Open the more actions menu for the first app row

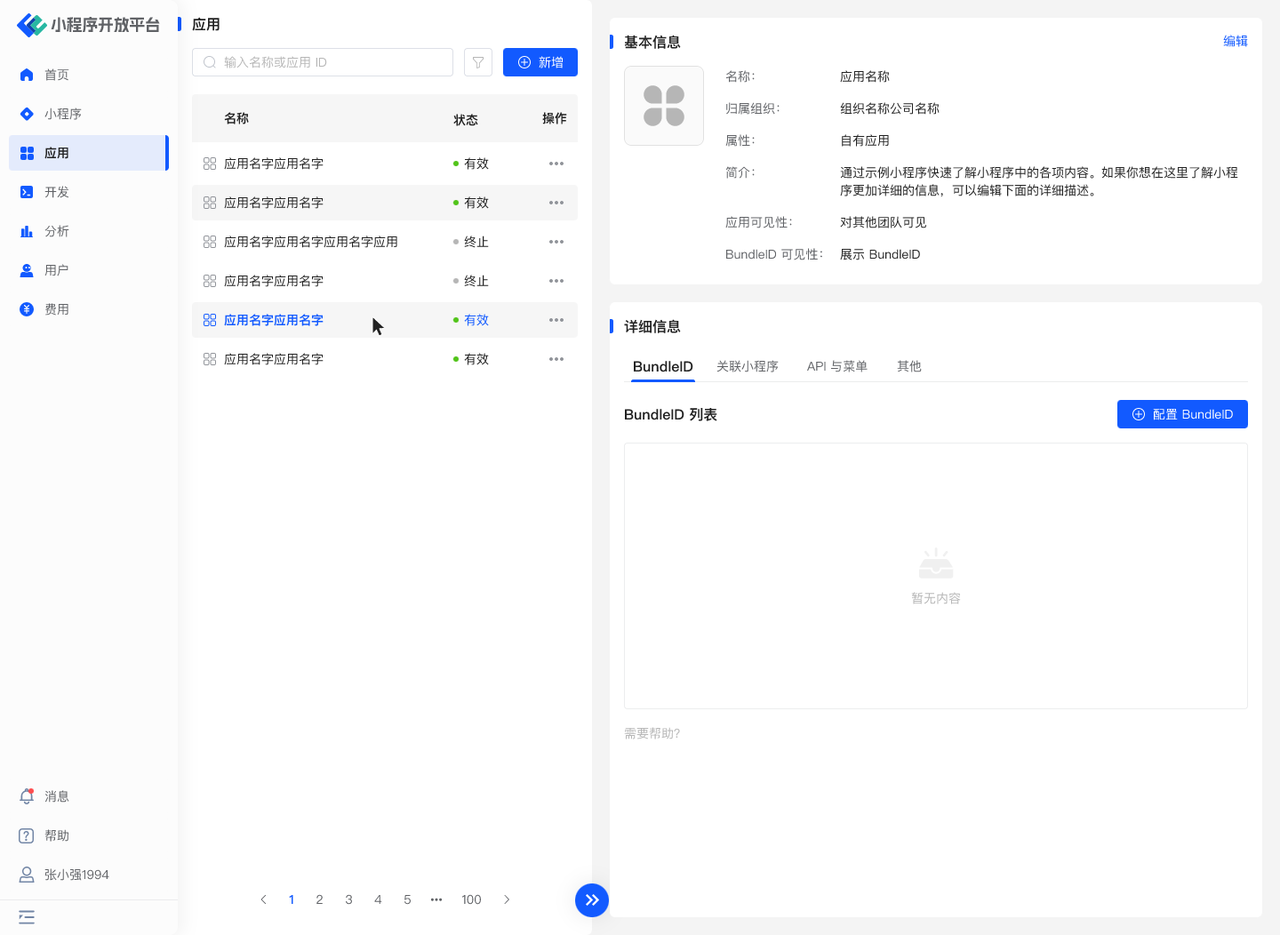click(x=556, y=163)
